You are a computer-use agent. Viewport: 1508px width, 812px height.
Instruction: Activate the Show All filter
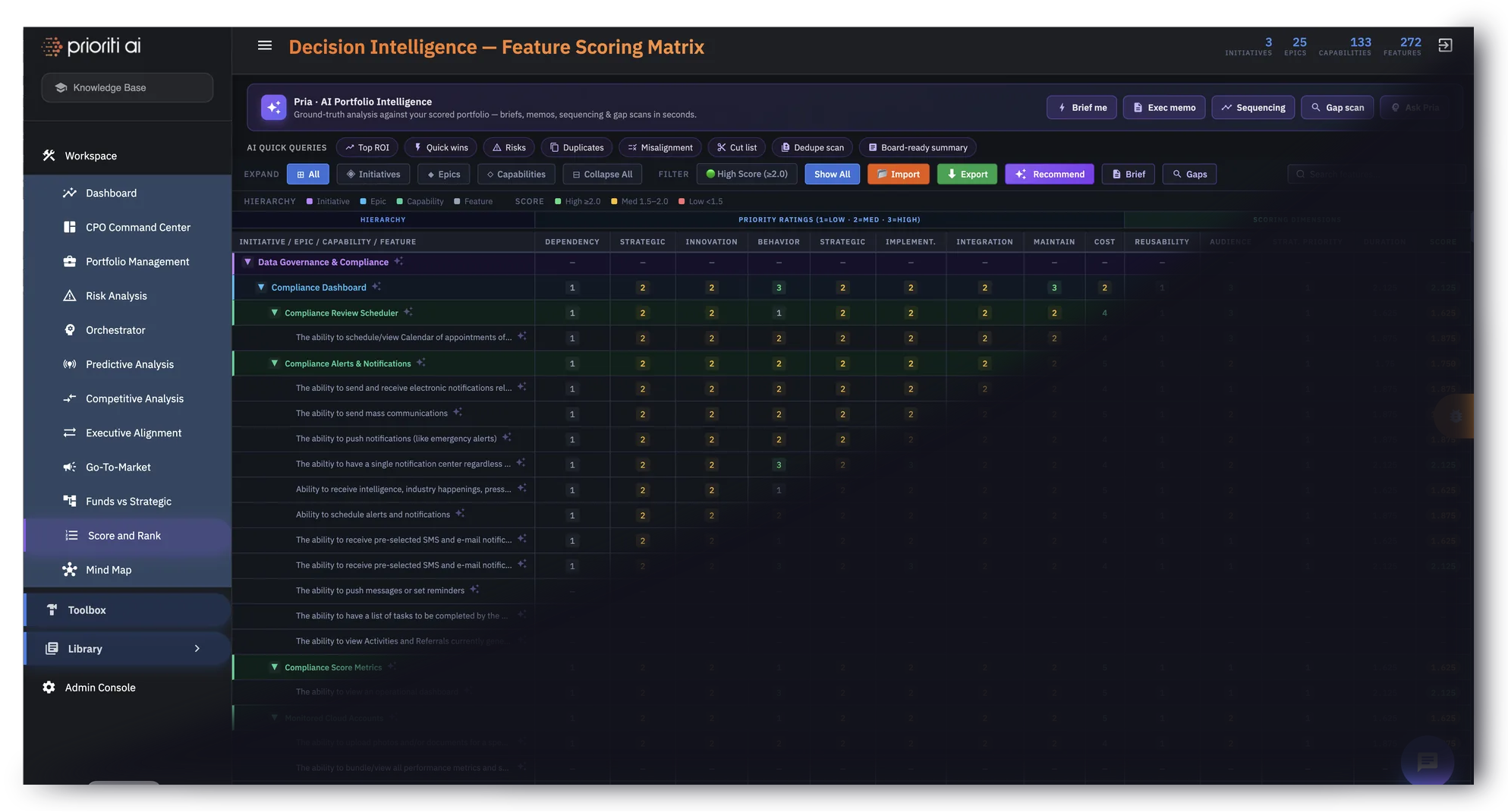pos(832,174)
